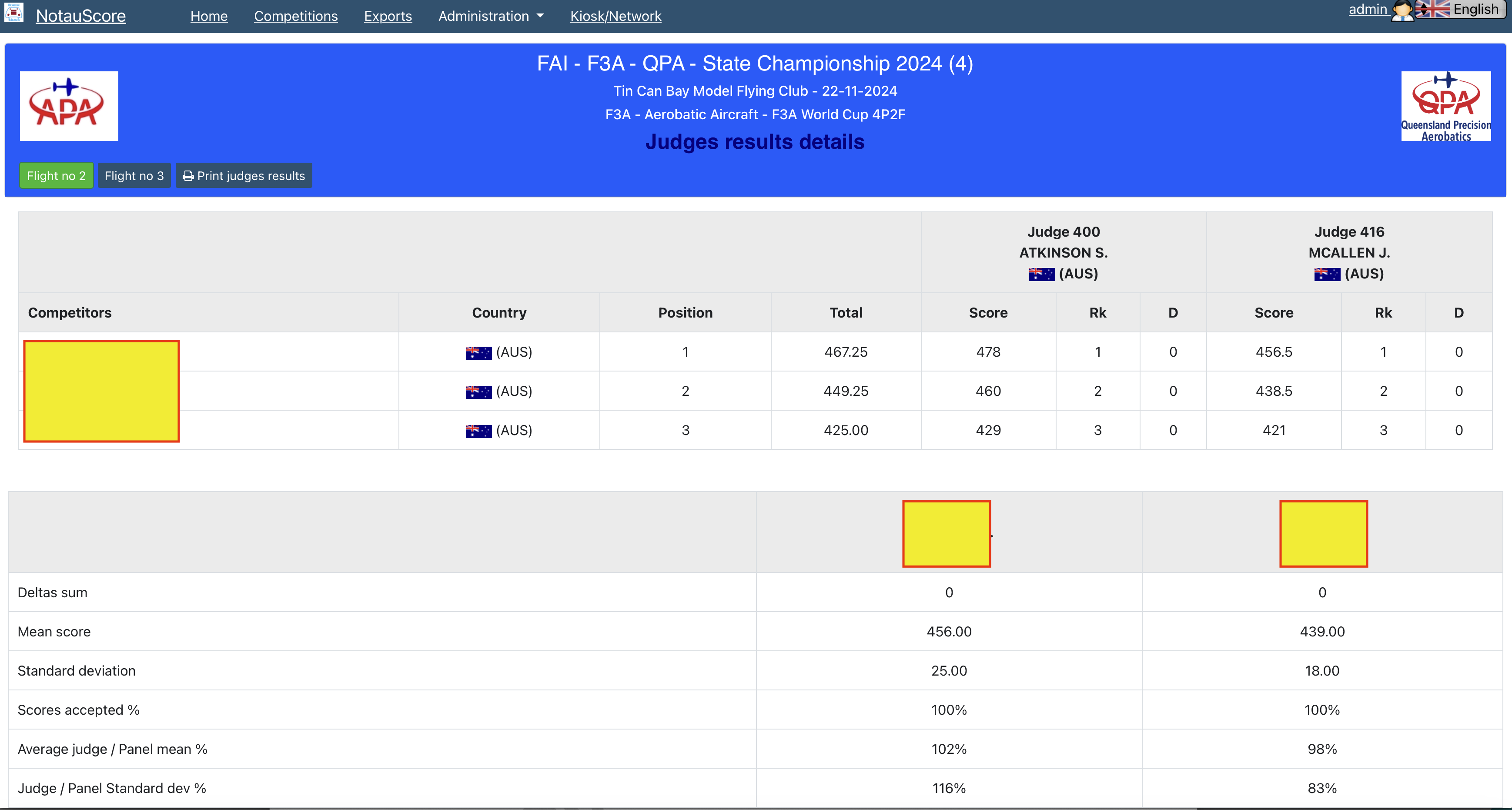This screenshot has height=810, width=1512.
Task: Click the Australian flag under Judge 400
Action: click(1041, 274)
